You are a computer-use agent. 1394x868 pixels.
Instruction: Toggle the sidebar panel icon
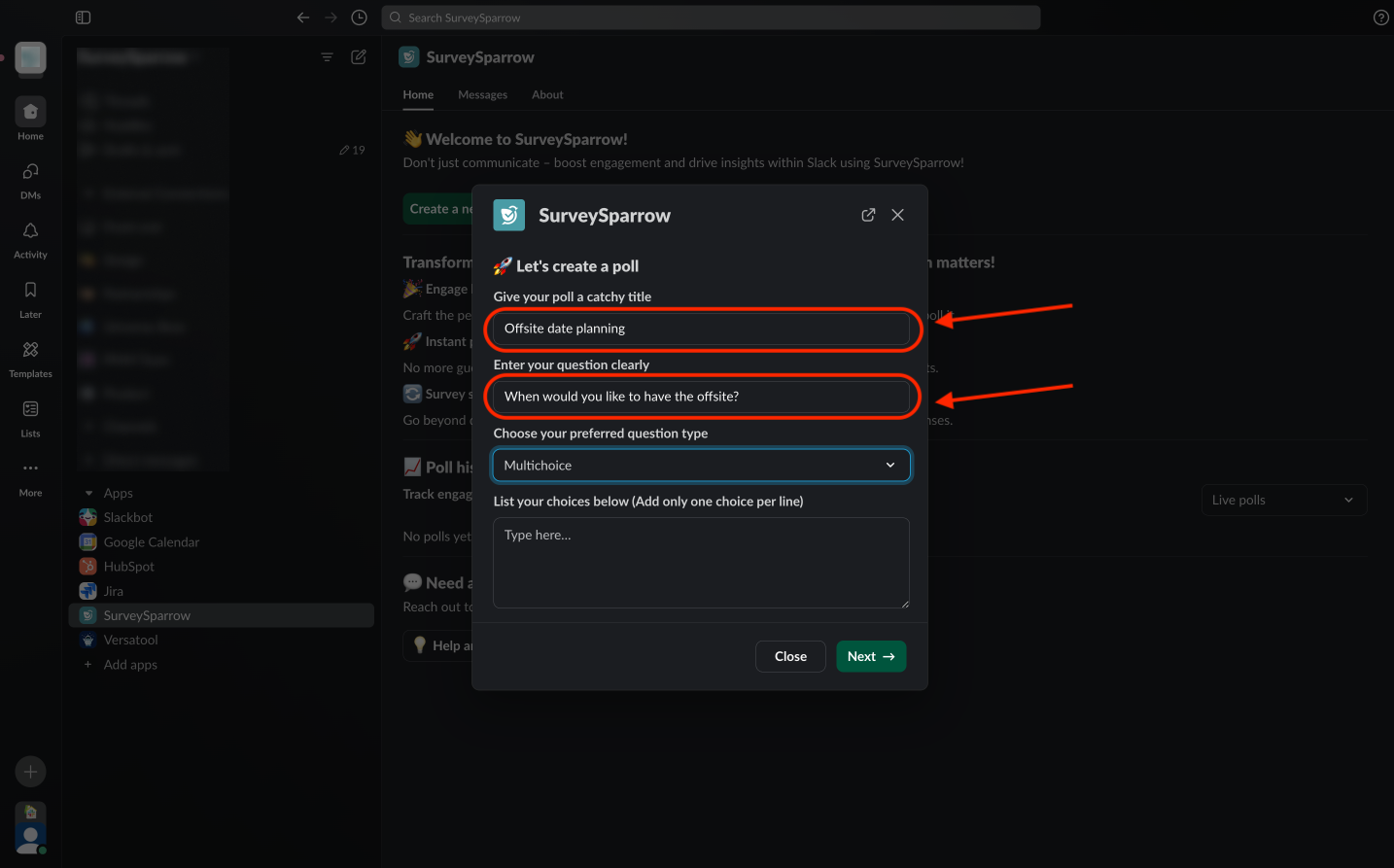(83, 17)
